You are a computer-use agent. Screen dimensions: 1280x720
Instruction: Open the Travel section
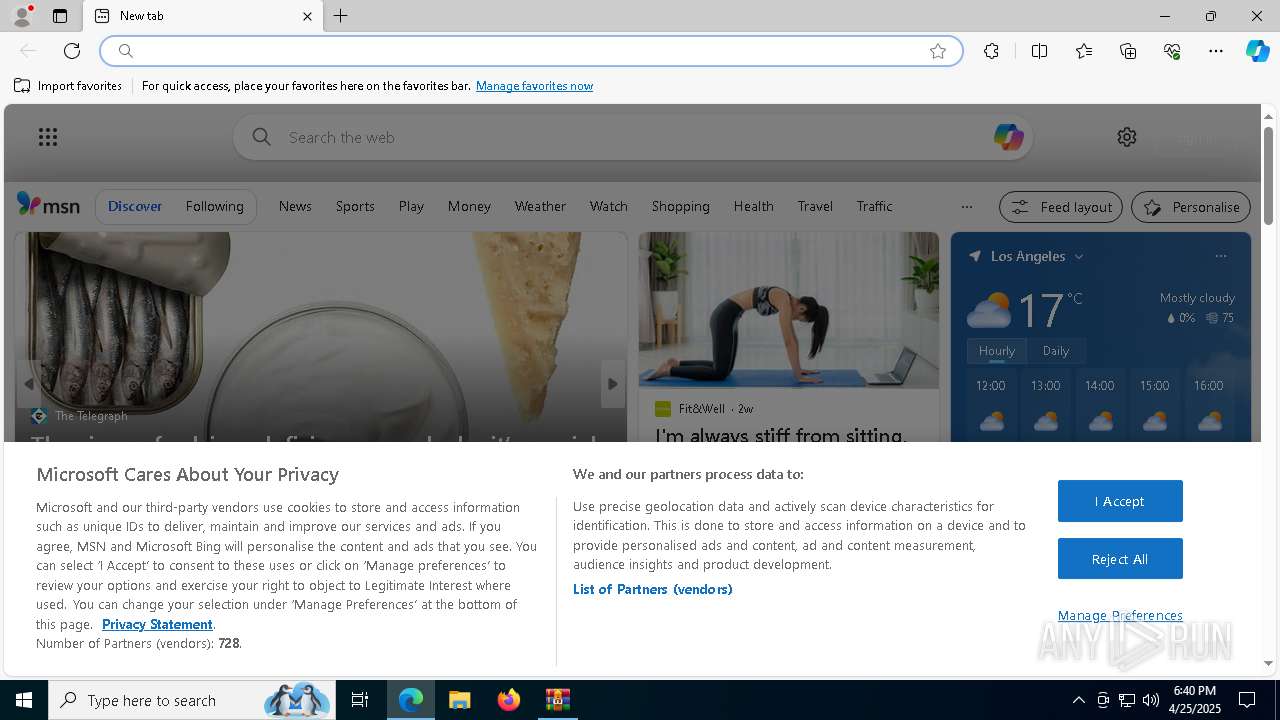(815, 206)
